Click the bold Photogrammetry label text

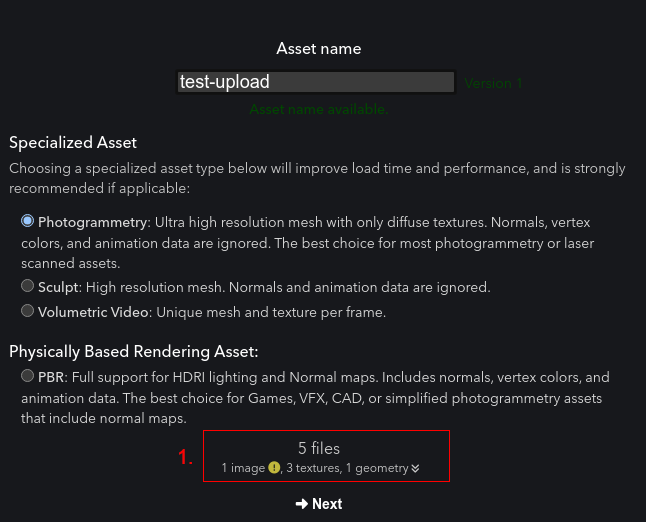pos(92,222)
